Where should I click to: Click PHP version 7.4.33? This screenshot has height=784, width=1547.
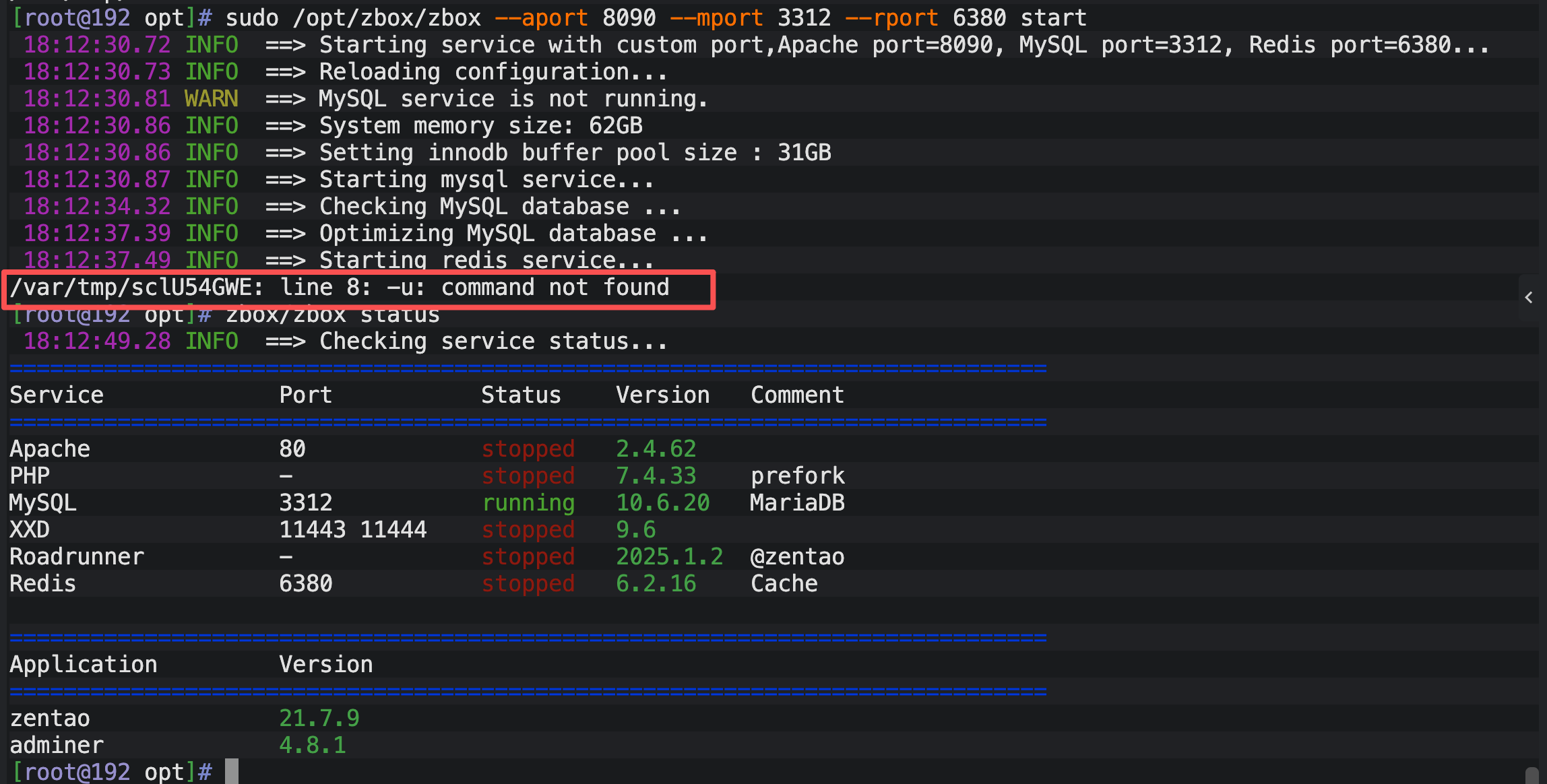click(x=656, y=476)
